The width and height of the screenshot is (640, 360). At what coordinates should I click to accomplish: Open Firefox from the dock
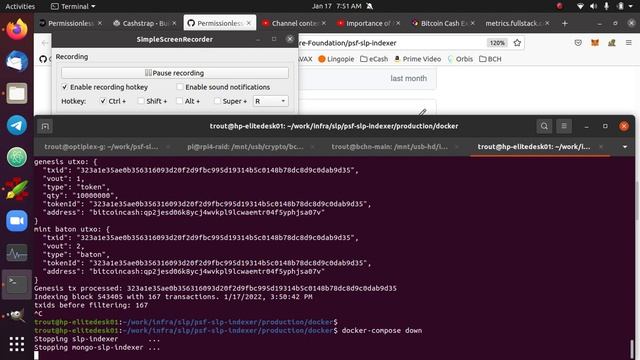17,29
